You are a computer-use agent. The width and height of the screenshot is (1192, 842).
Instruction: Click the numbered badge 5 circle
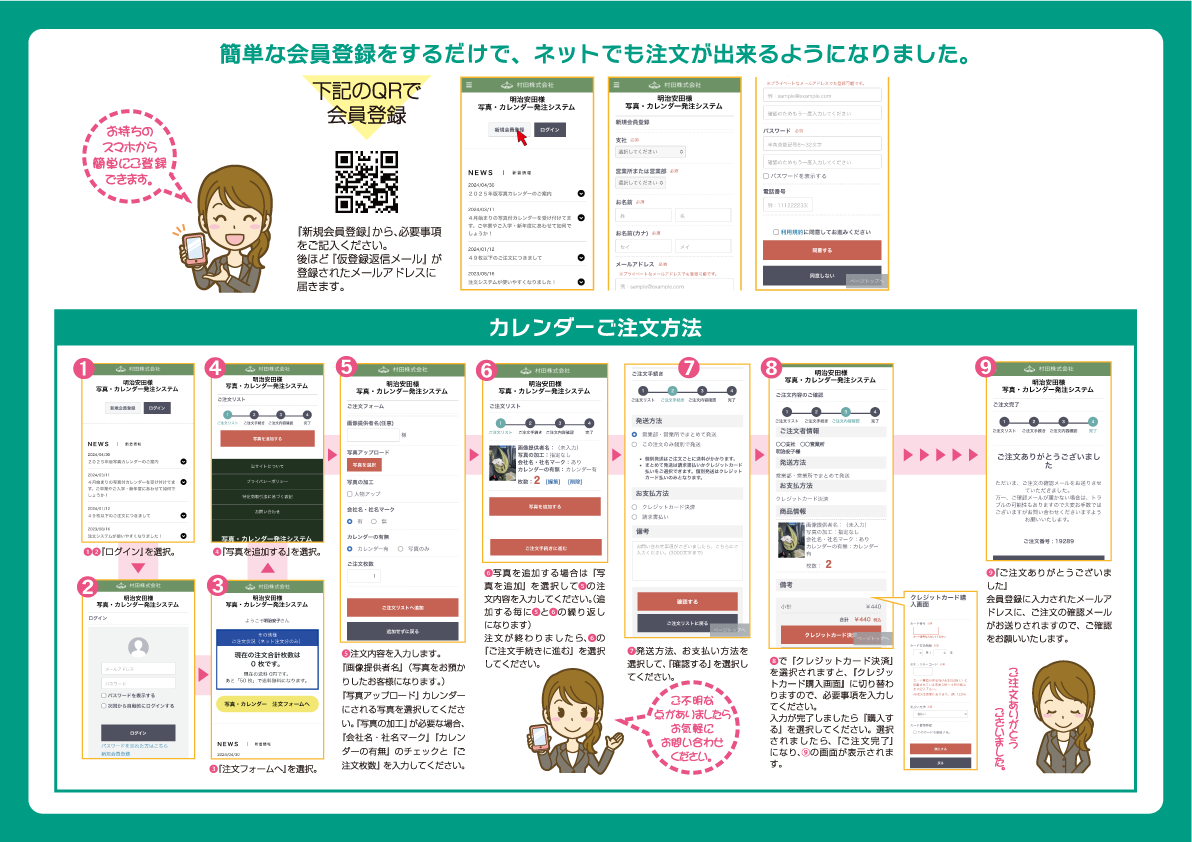(x=346, y=368)
